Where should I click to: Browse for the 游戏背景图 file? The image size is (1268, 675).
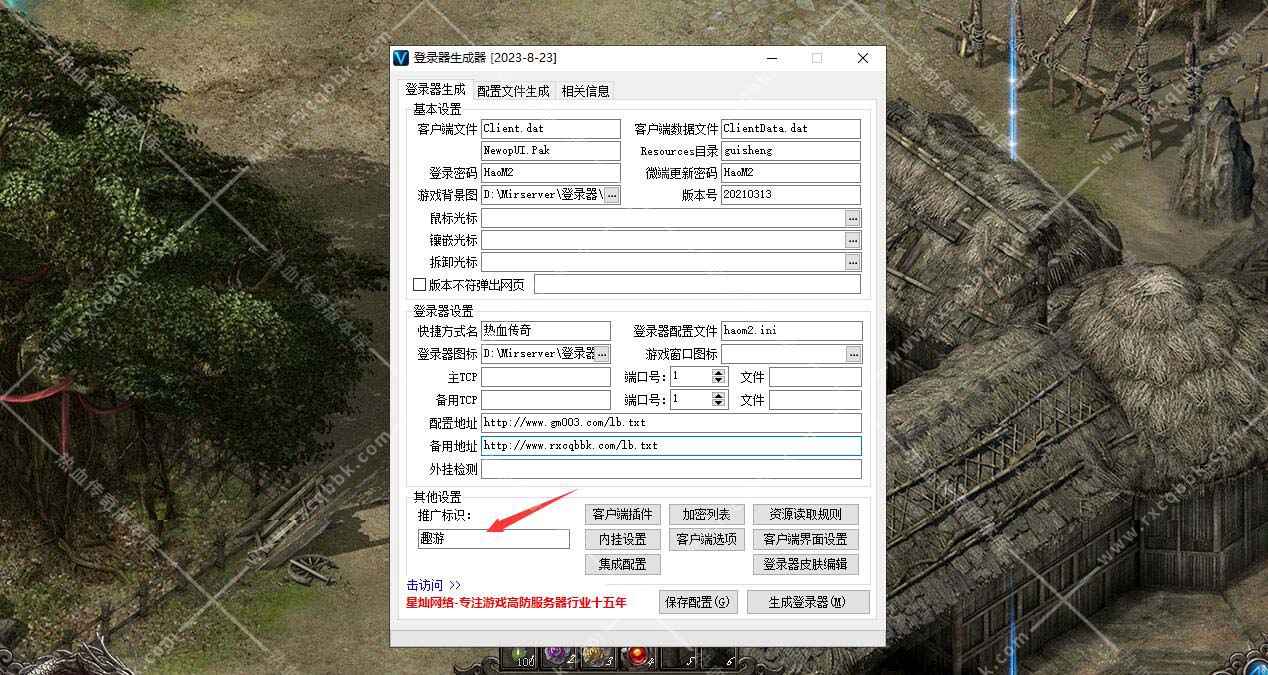tap(612, 195)
